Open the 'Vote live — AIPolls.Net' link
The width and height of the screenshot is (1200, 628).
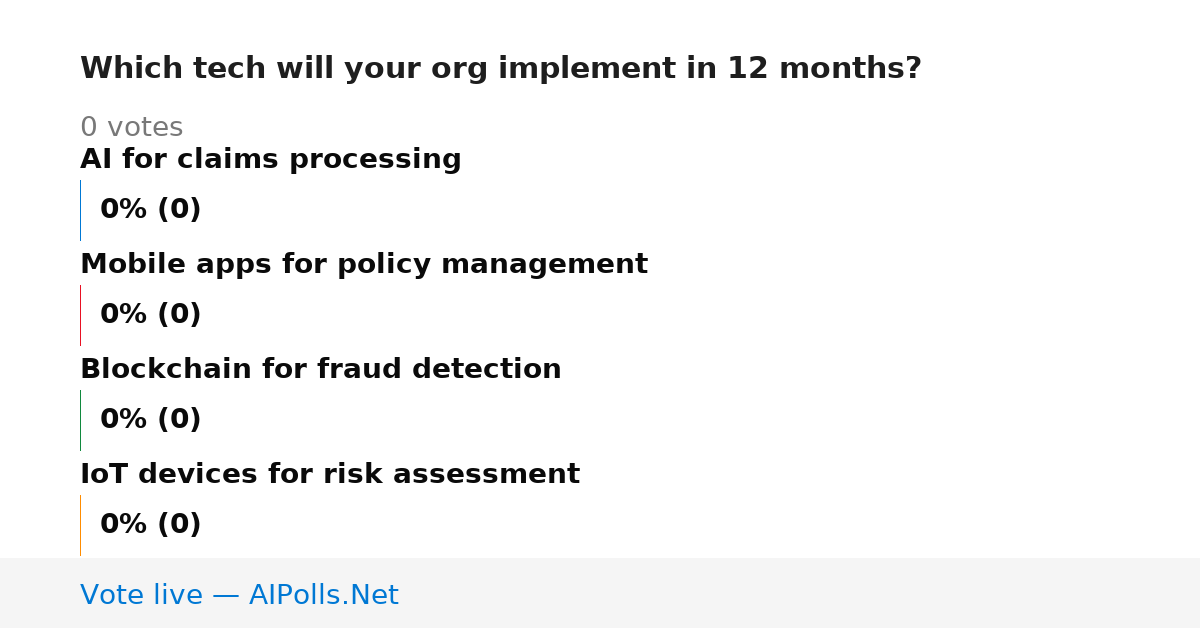[239, 596]
